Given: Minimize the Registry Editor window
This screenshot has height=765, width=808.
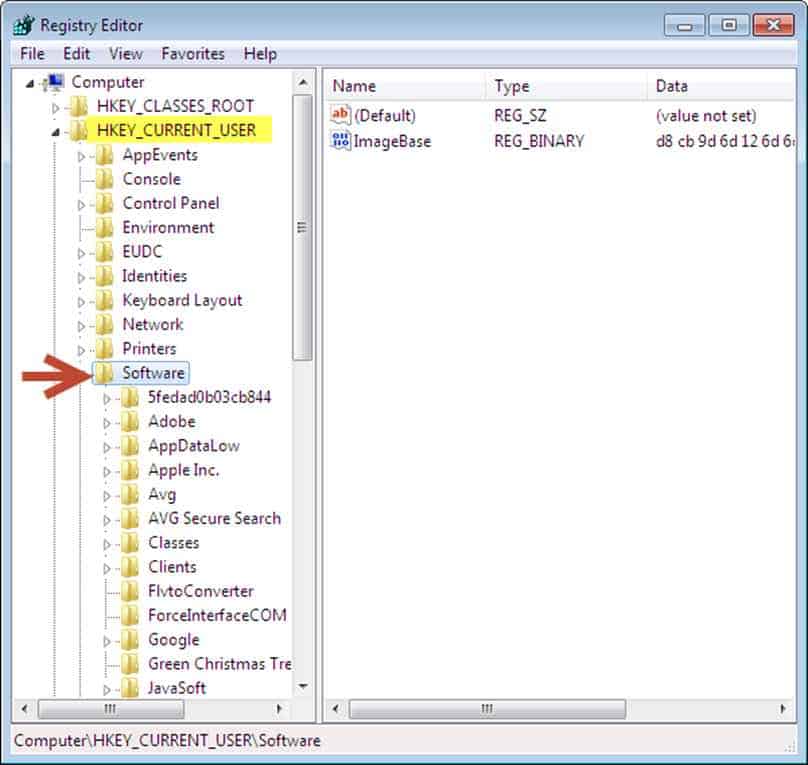Looking at the screenshot, I should (x=684, y=25).
